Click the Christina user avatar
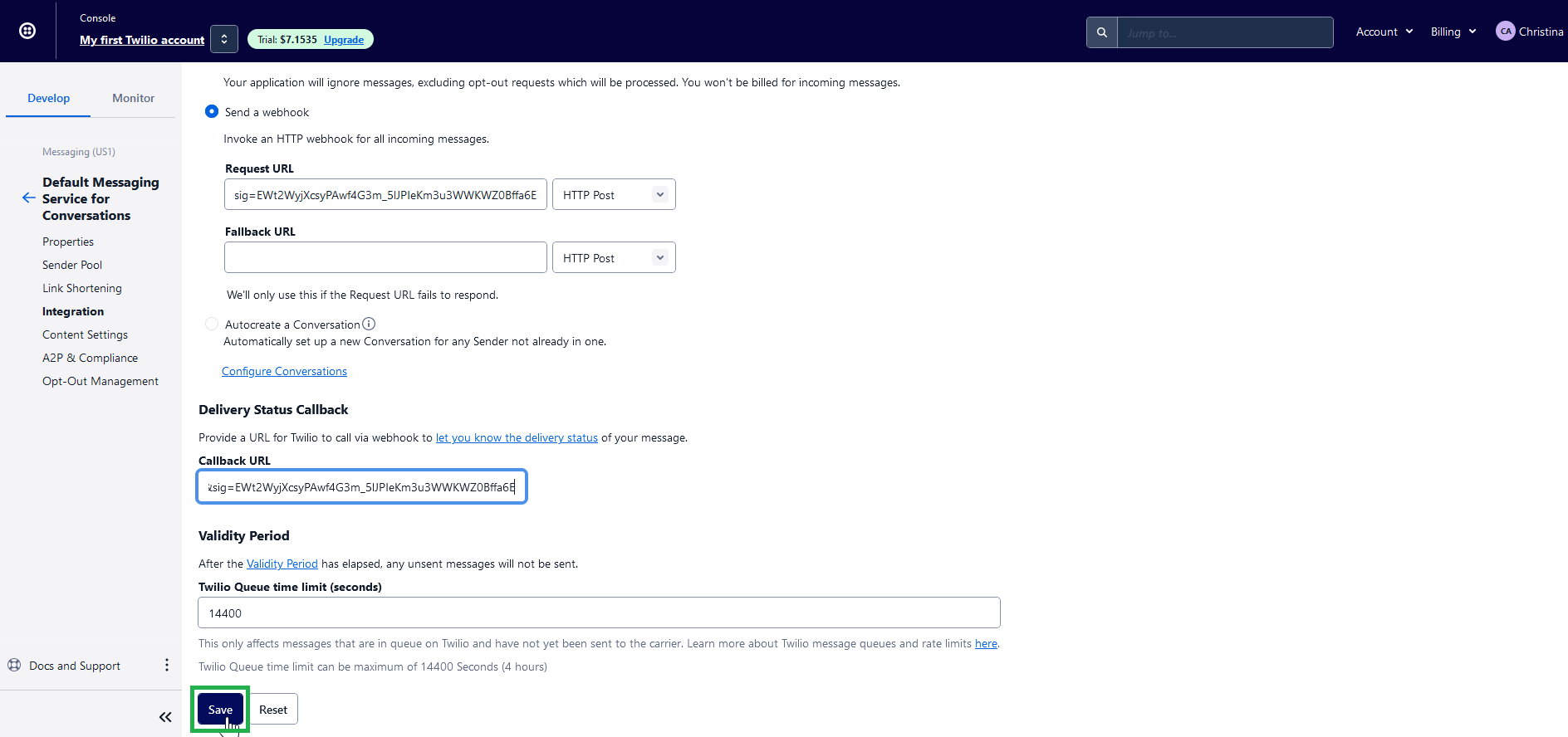This screenshot has height=737, width=1568. coord(1505,32)
